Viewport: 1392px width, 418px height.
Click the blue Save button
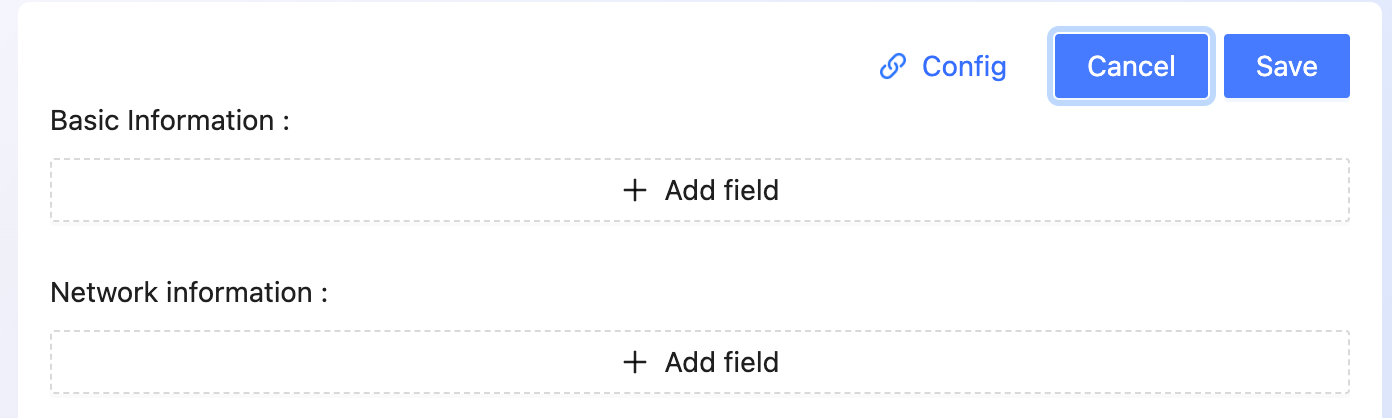[x=1287, y=66]
